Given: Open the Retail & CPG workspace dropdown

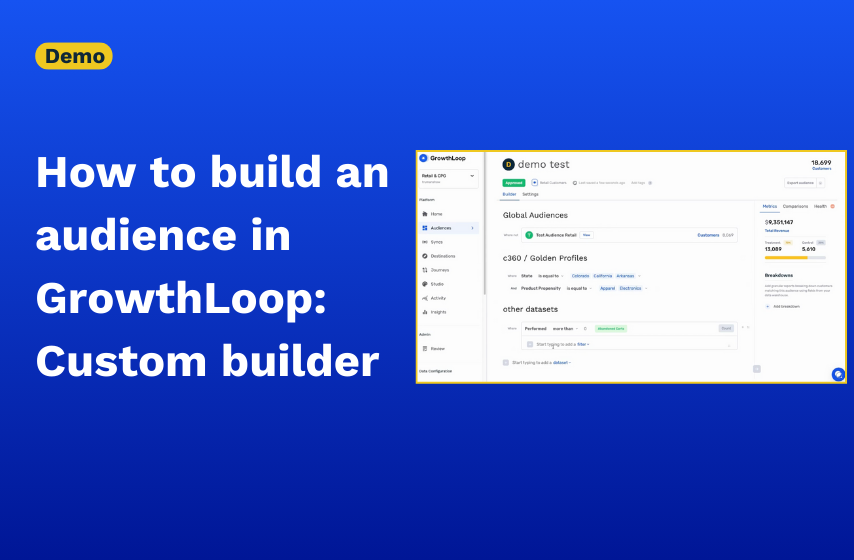Looking at the screenshot, I should click(448, 179).
